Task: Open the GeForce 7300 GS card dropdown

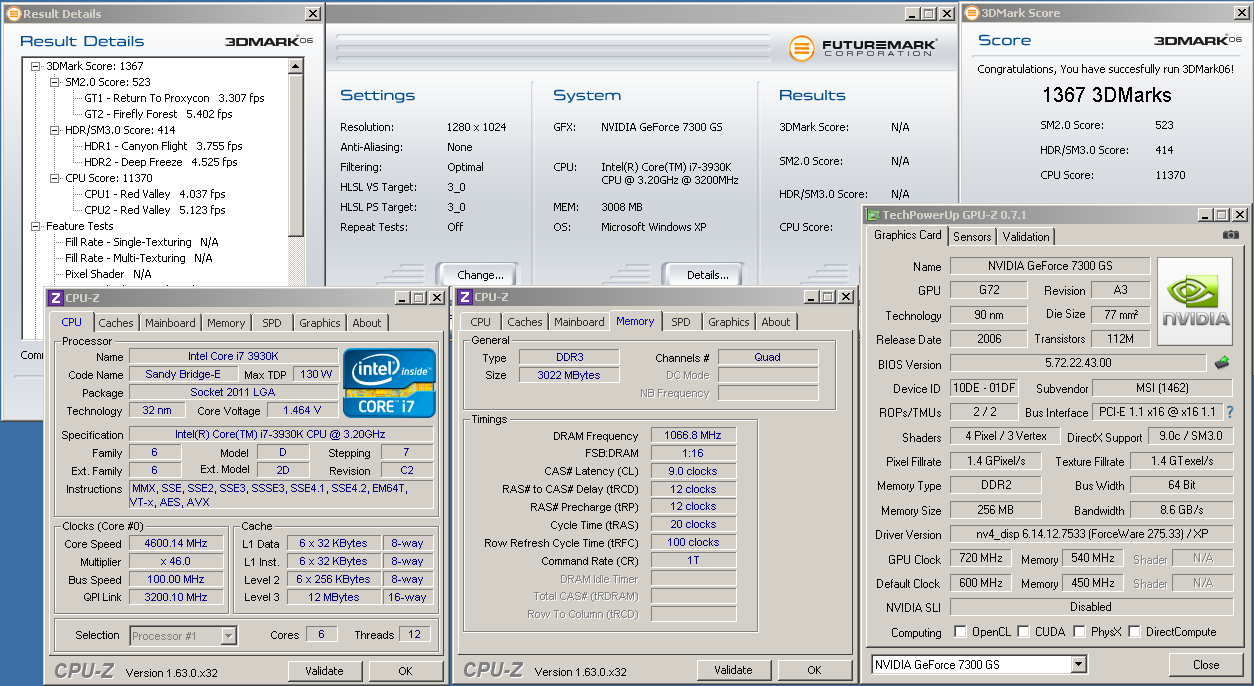Action: tap(1078, 664)
